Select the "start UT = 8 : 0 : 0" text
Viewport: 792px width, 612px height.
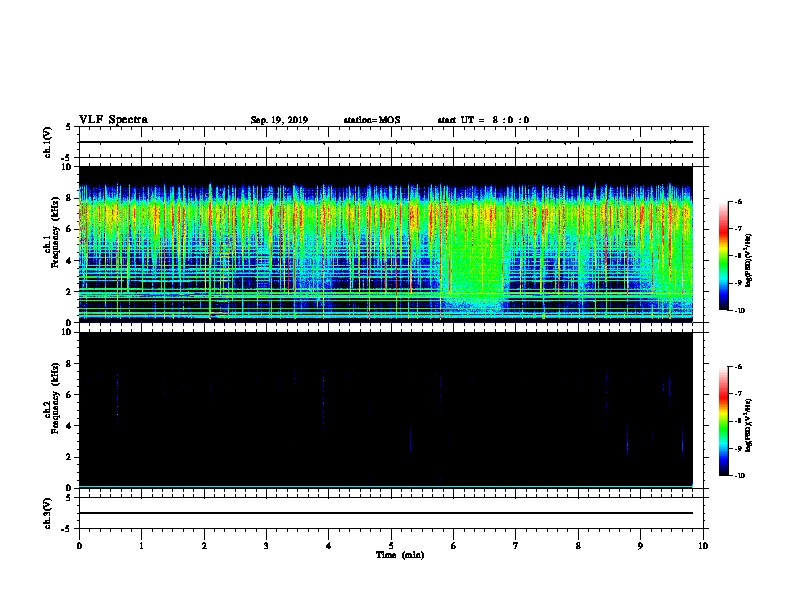[483, 120]
